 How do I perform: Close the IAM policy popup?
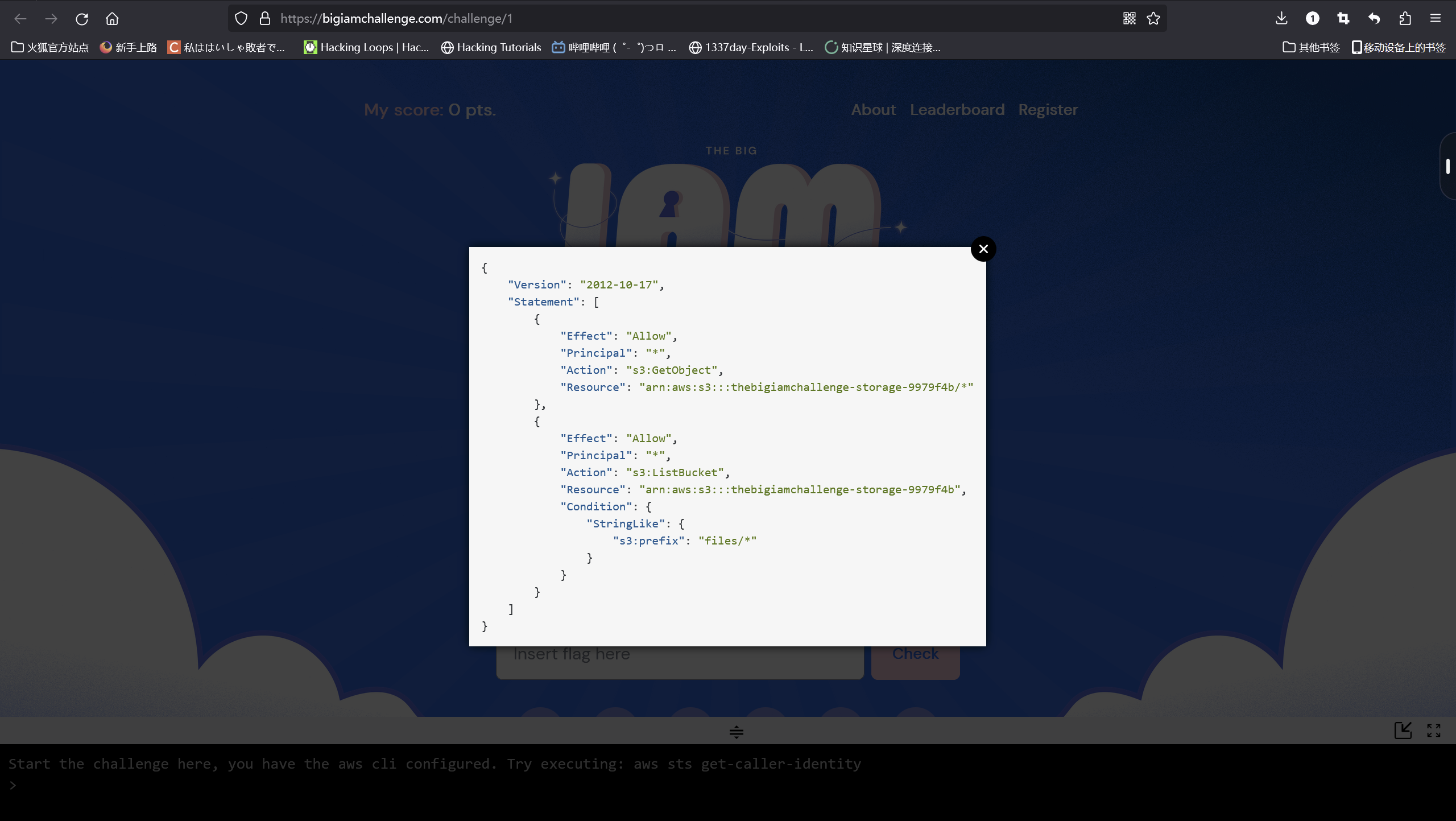983,249
